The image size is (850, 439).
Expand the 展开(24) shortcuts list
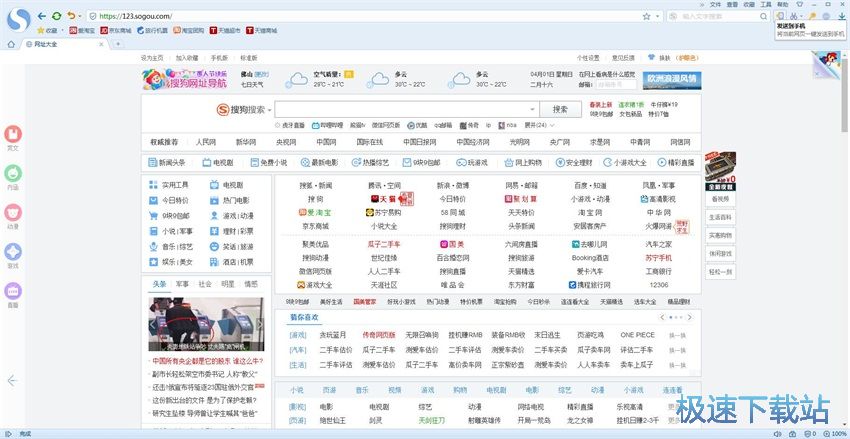tap(539, 125)
